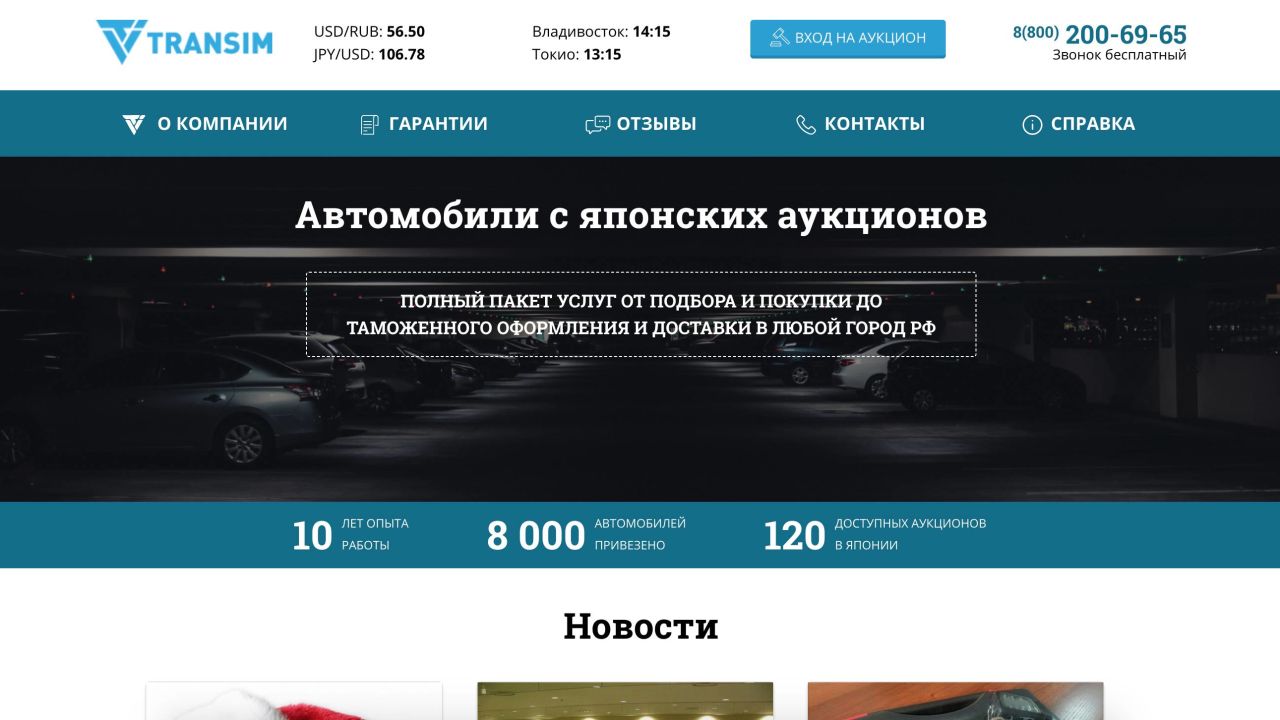
Task: Open the ГАРАНТИИ section from the navigation
Action: click(x=439, y=123)
